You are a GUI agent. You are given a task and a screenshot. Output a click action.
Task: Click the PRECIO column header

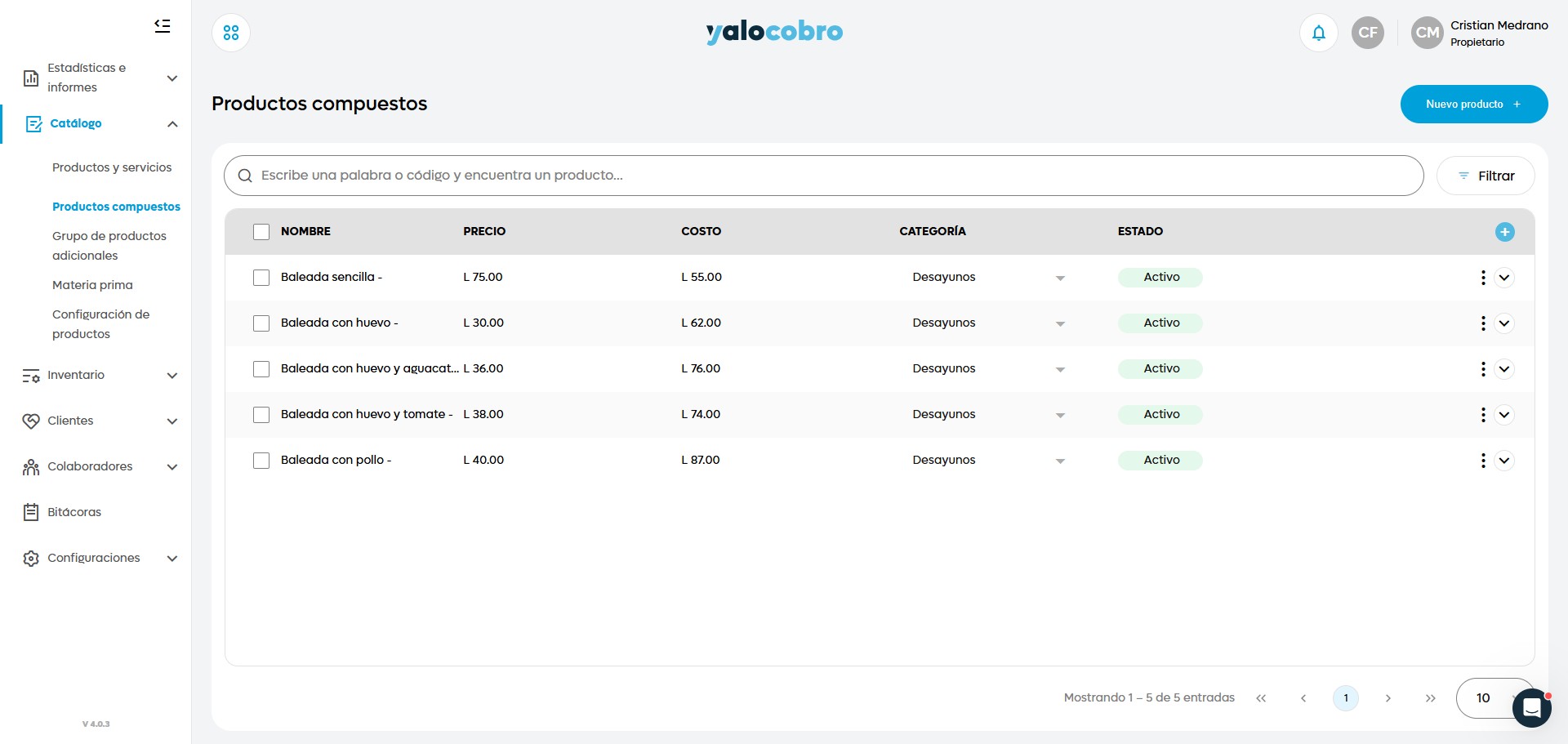pos(484,232)
